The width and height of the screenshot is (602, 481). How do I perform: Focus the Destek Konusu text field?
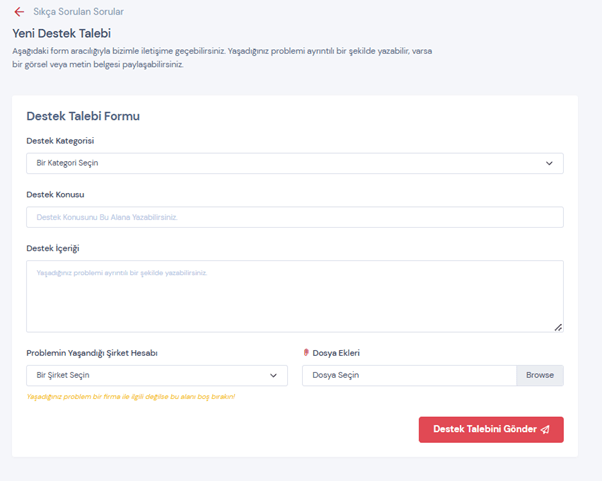tap(294, 217)
